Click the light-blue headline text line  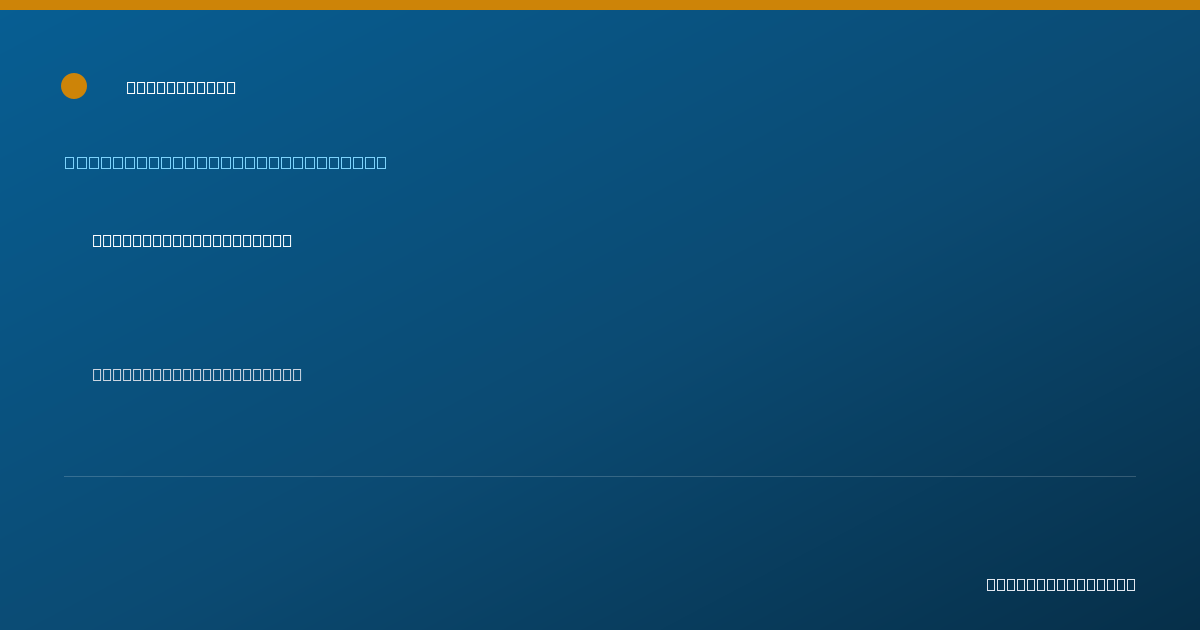(x=226, y=162)
